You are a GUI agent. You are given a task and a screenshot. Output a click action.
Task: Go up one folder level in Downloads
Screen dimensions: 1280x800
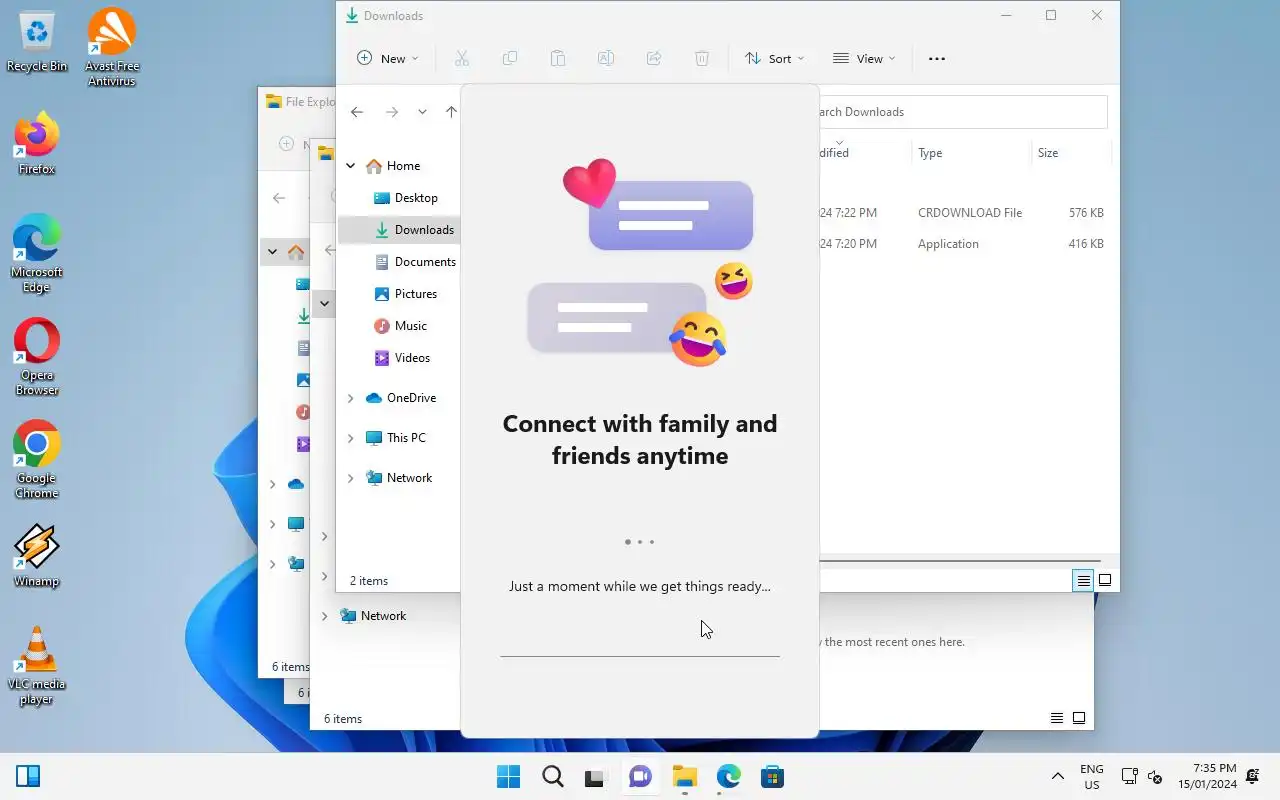coord(451,112)
